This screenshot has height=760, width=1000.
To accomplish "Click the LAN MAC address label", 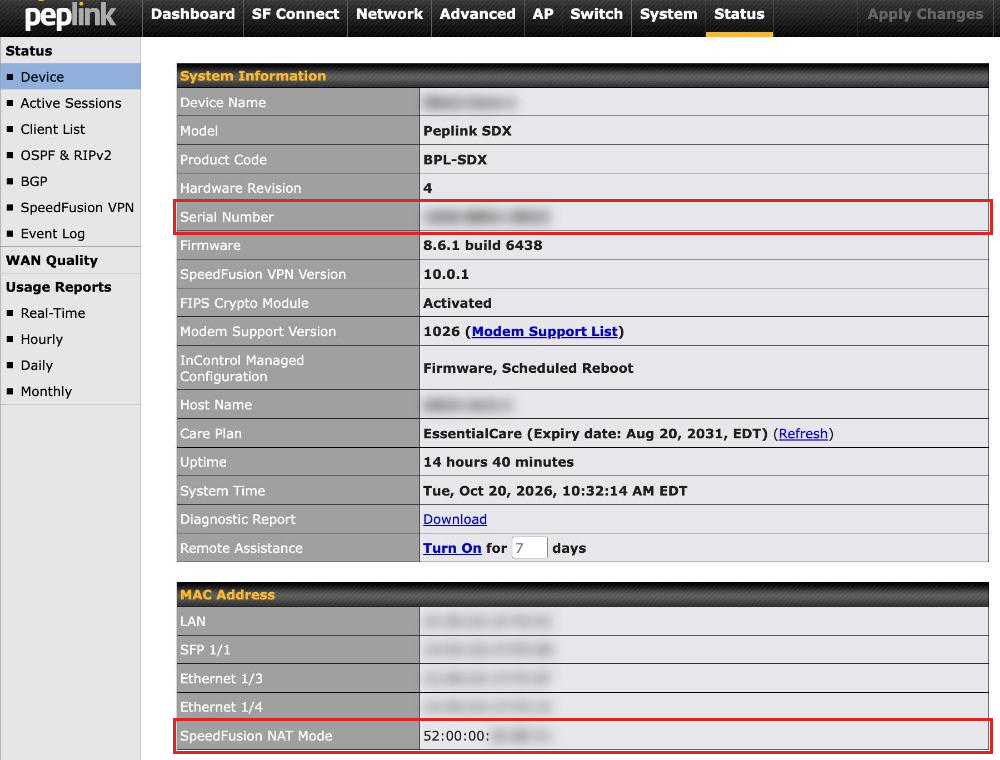I will (193, 621).
